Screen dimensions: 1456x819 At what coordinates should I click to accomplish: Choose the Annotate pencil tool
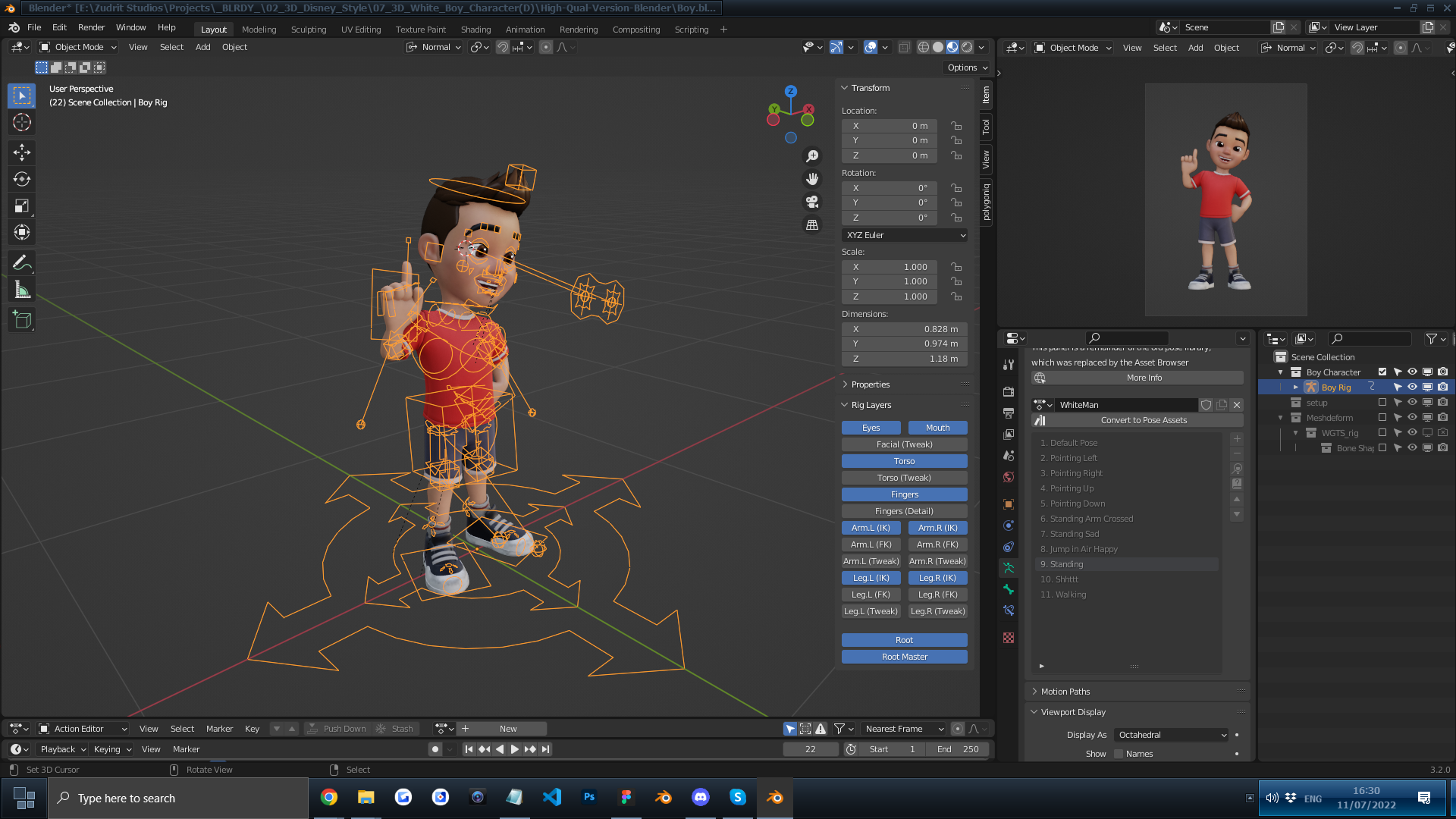click(x=21, y=262)
